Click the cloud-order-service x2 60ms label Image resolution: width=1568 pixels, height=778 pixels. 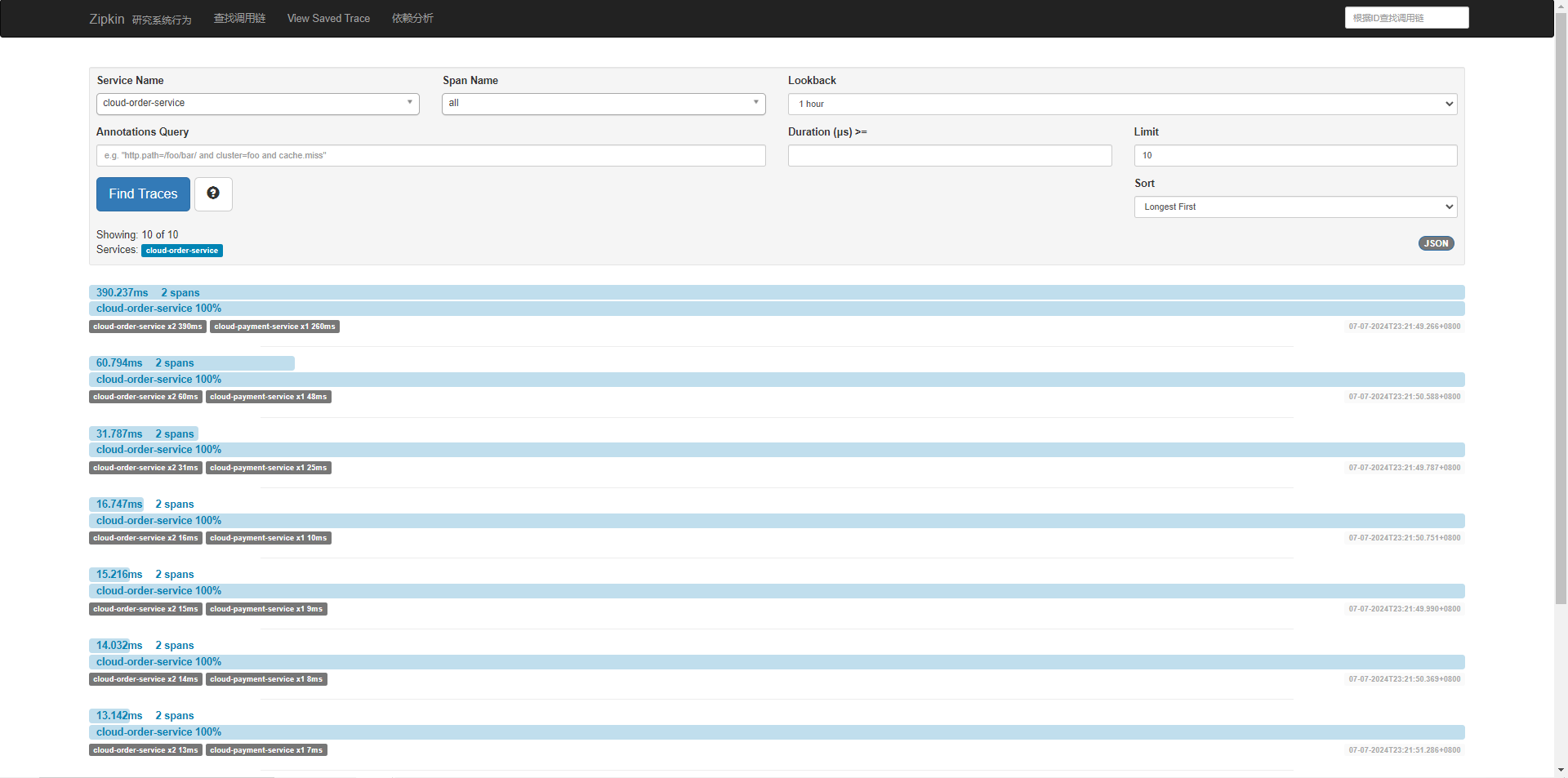pyautogui.click(x=145, y=397)
